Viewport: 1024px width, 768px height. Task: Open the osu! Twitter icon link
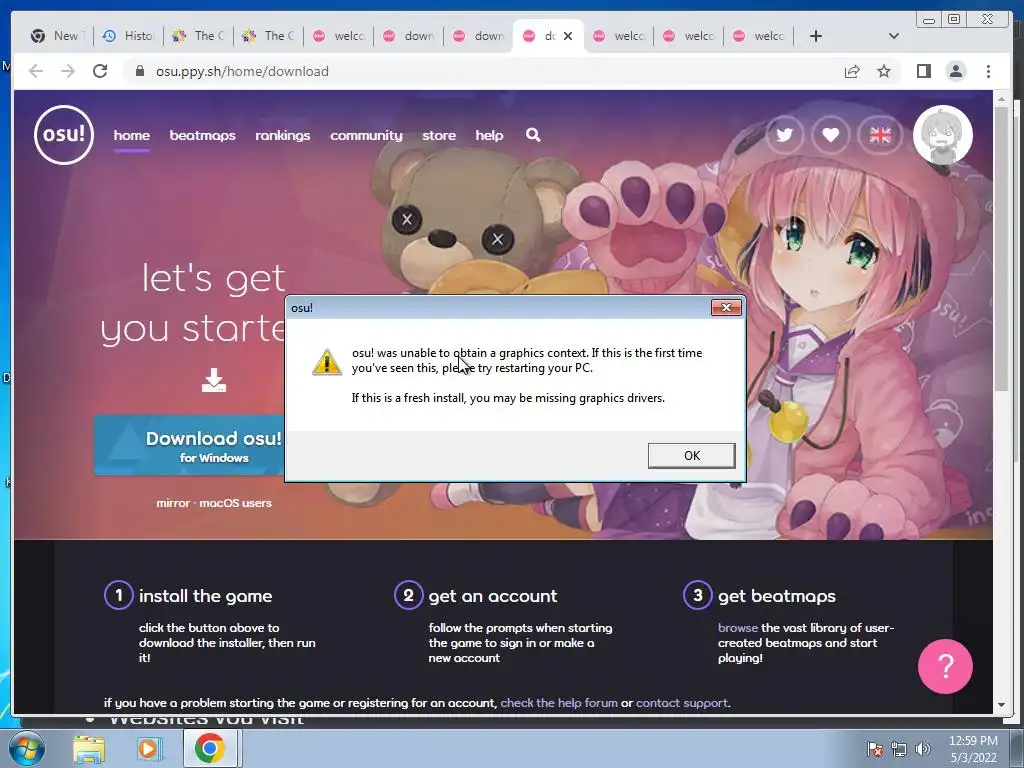pyautogui.click(x=784, y=135)
